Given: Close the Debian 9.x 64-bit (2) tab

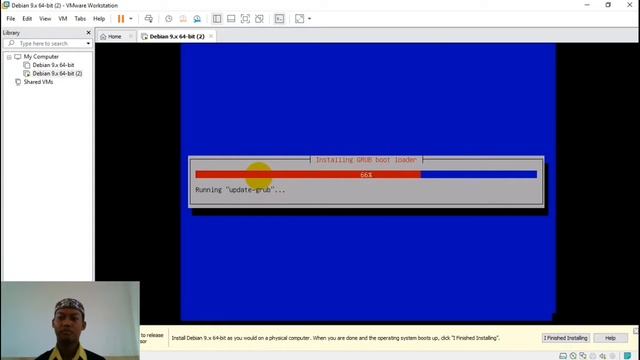Looking at the screenshot, I should (x=211, y=36).
